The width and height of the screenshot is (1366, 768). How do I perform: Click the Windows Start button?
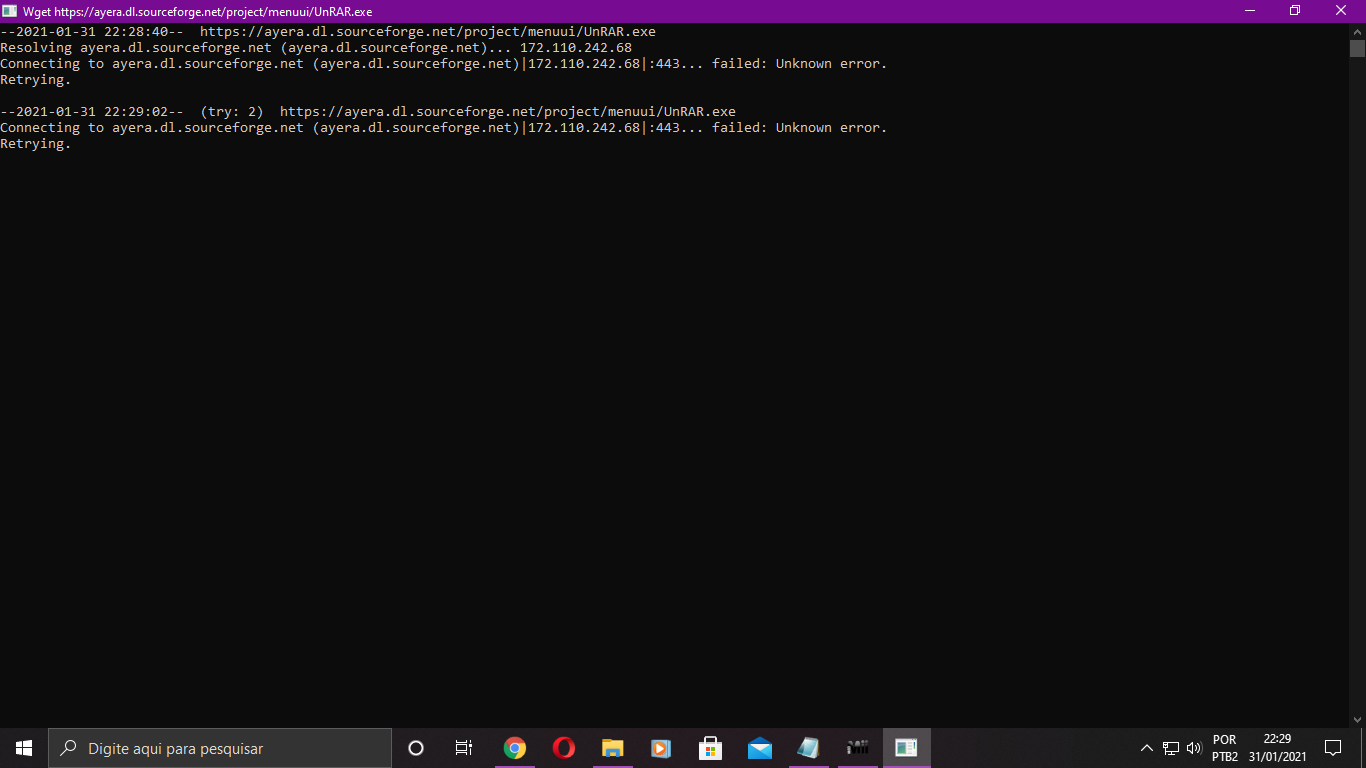pyautogui.click(x=24, y=748)
